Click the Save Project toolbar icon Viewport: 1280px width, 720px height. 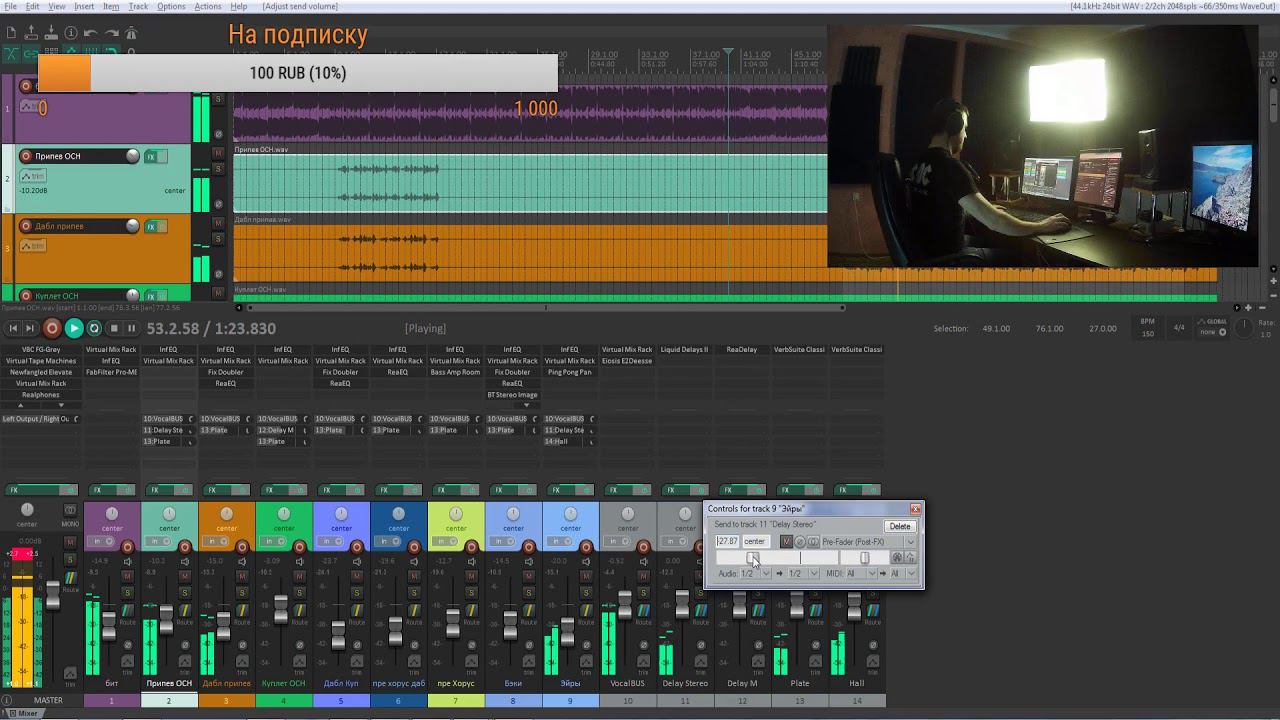(51, 33)
